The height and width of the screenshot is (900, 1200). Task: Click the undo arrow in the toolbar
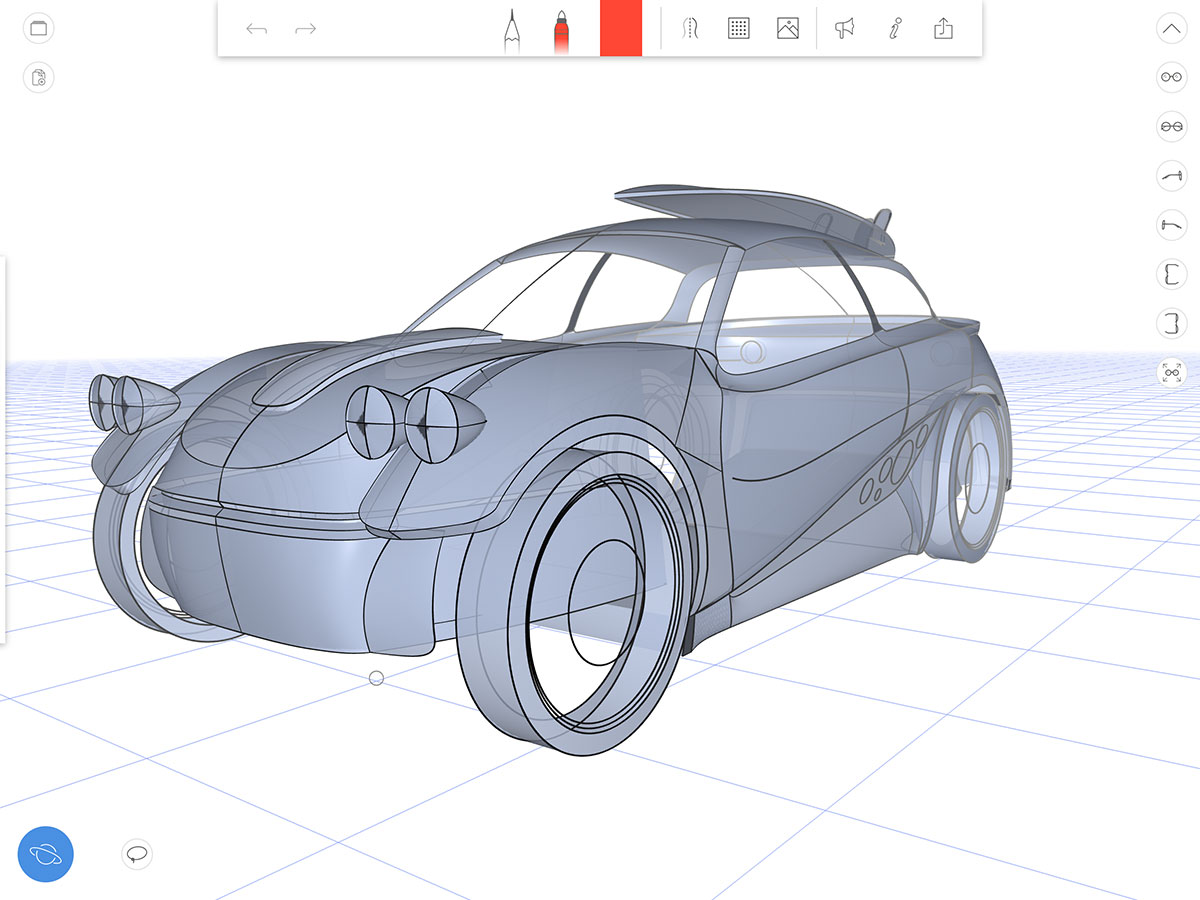(x=257, y=29)
